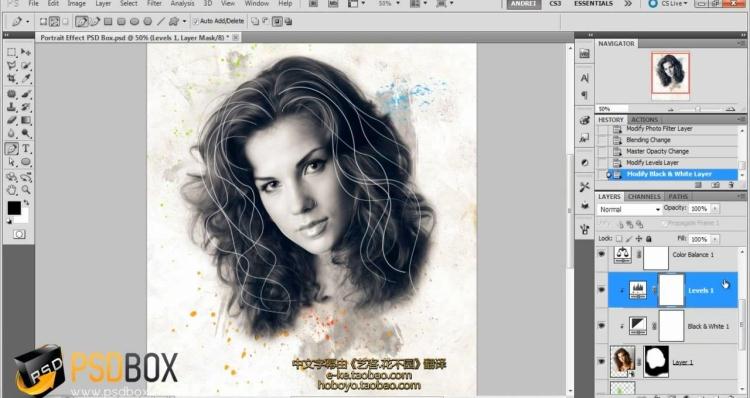The width and height of the screenshot is (750, 398).
Task: Open the layer Opacity slider arrow
Action: [x=715, y=209]
